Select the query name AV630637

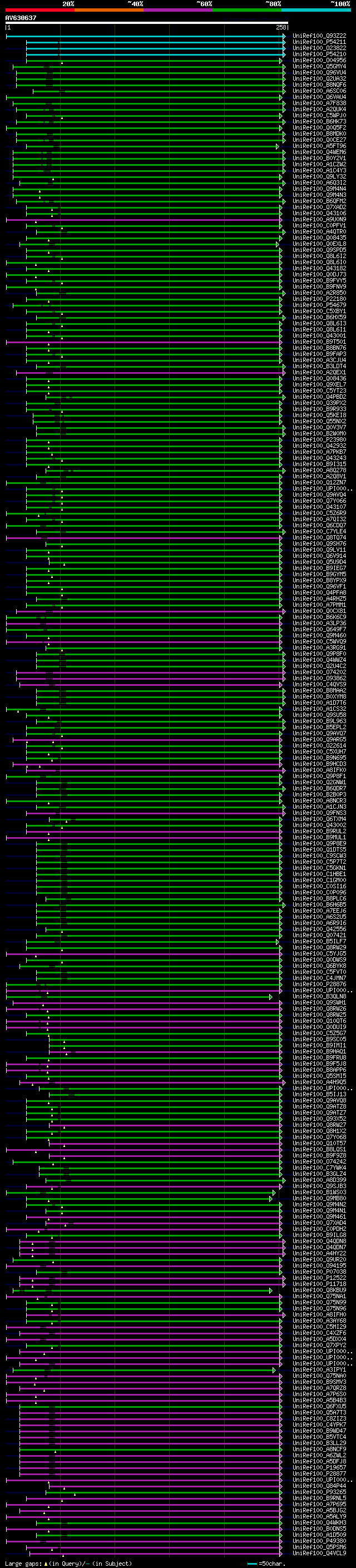(x=21, y=18)
